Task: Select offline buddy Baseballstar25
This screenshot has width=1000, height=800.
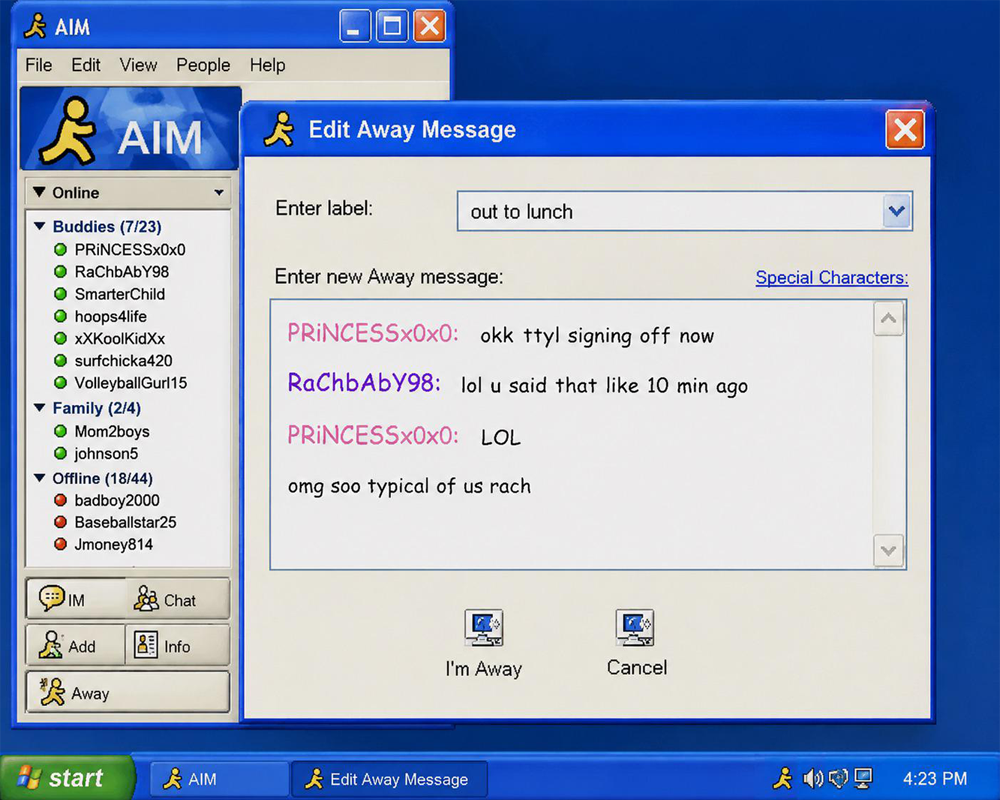Action: (125, 522)
